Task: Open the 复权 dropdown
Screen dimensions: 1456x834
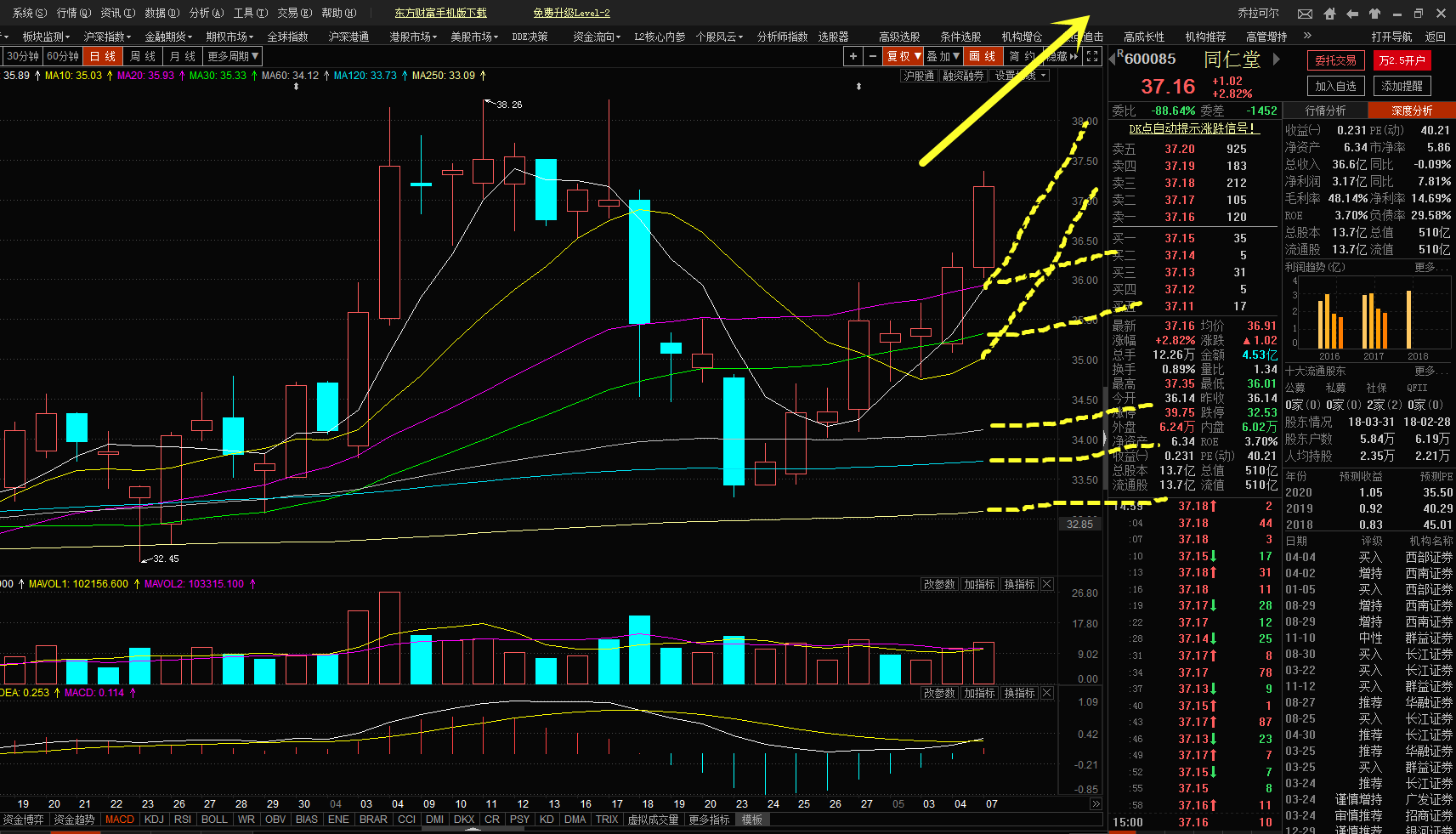Action: click(904, 56)
